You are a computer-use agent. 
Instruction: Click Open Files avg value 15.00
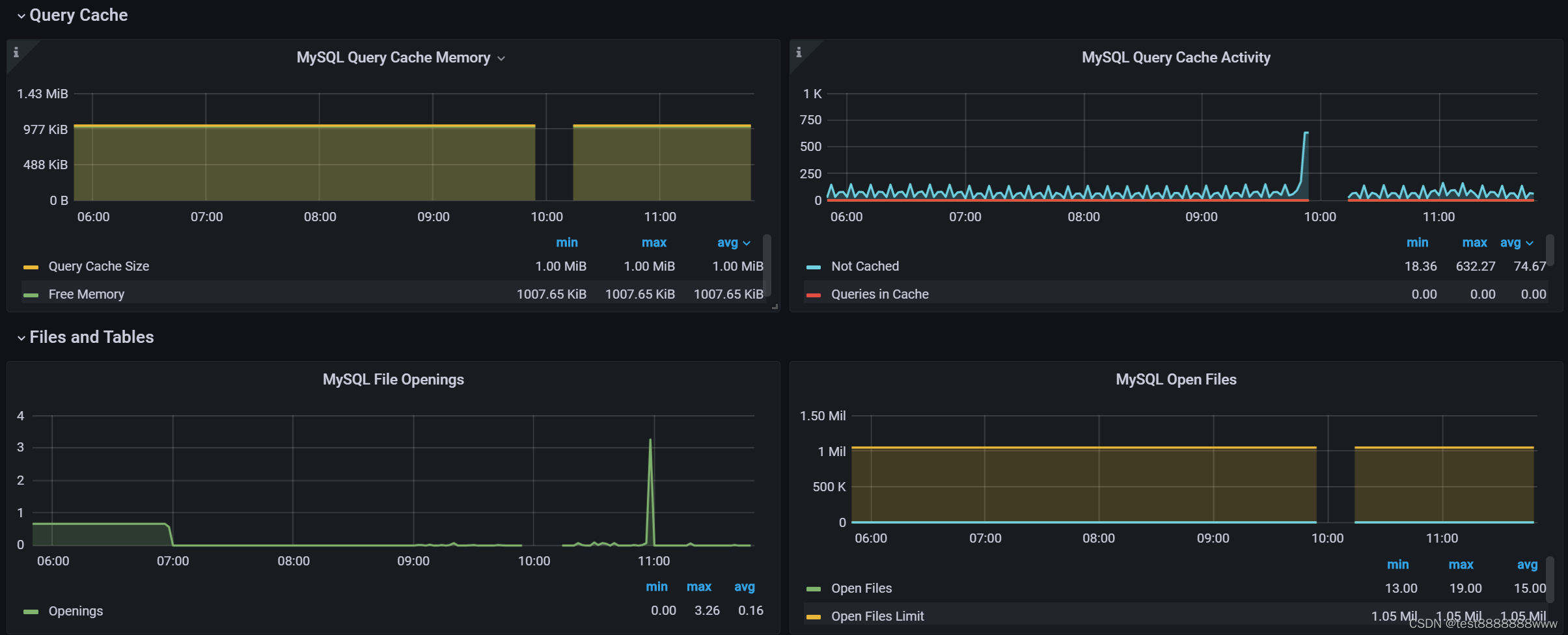tap(1530, 588)
